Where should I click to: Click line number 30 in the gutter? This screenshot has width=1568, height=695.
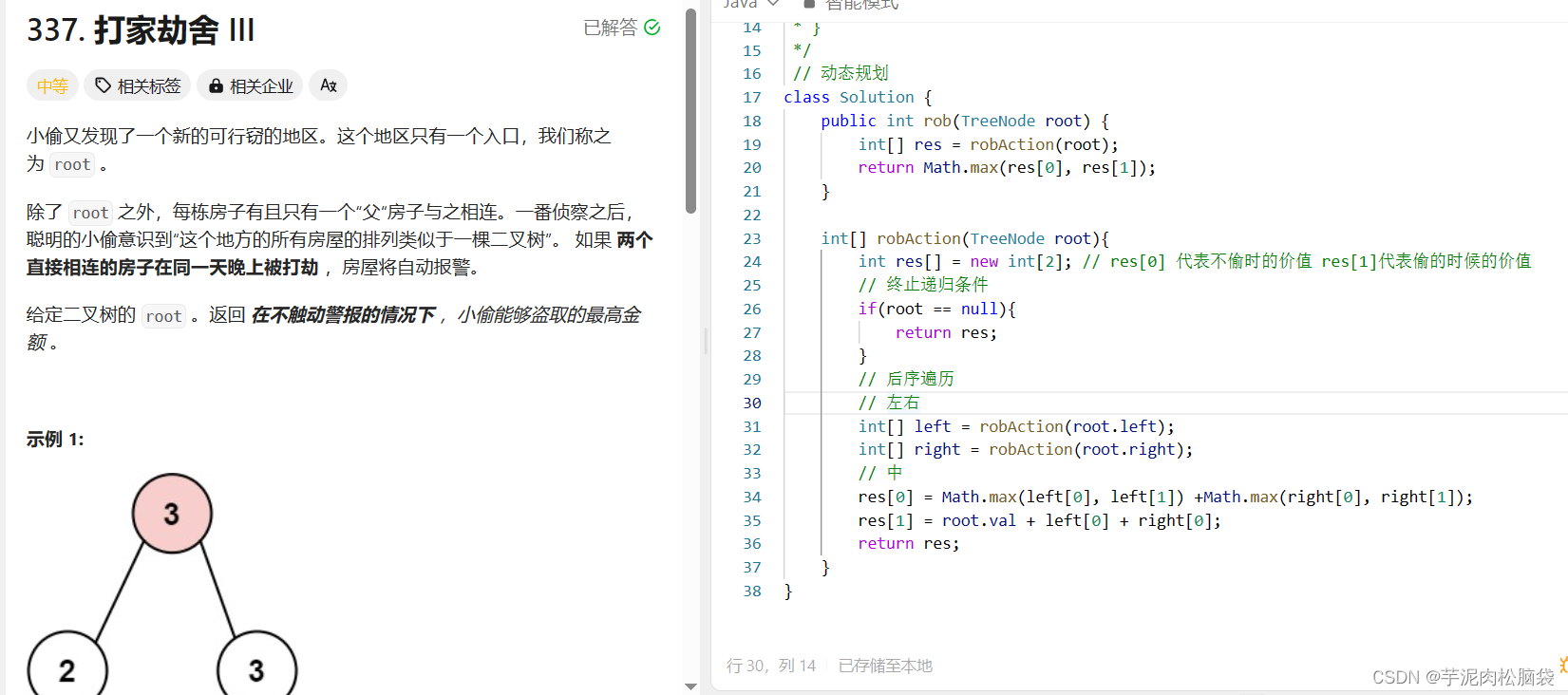click(x=752, y=403)
